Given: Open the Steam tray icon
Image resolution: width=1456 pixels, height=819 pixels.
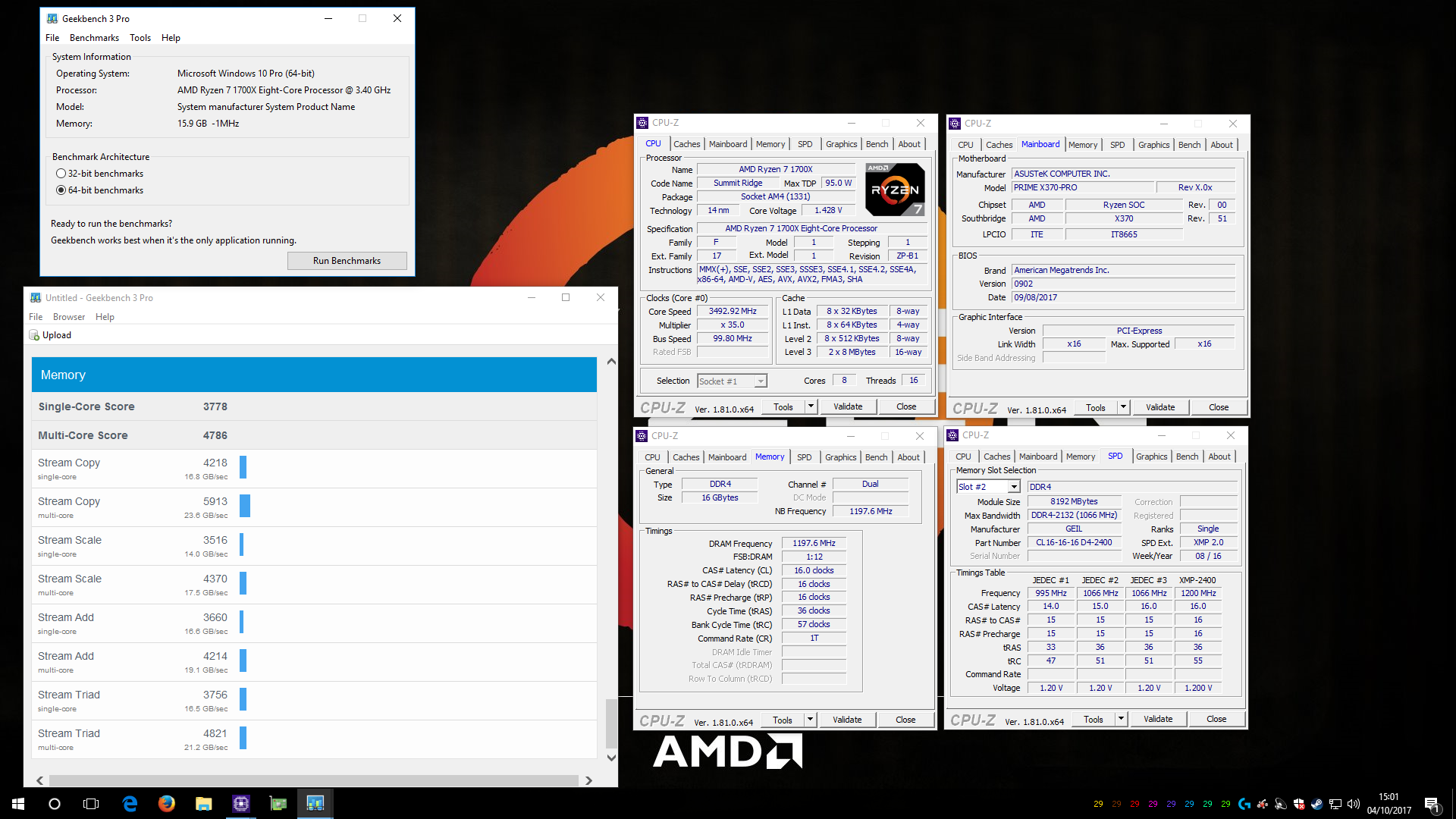Looking at the screenshot, I should pos(1317,804).
